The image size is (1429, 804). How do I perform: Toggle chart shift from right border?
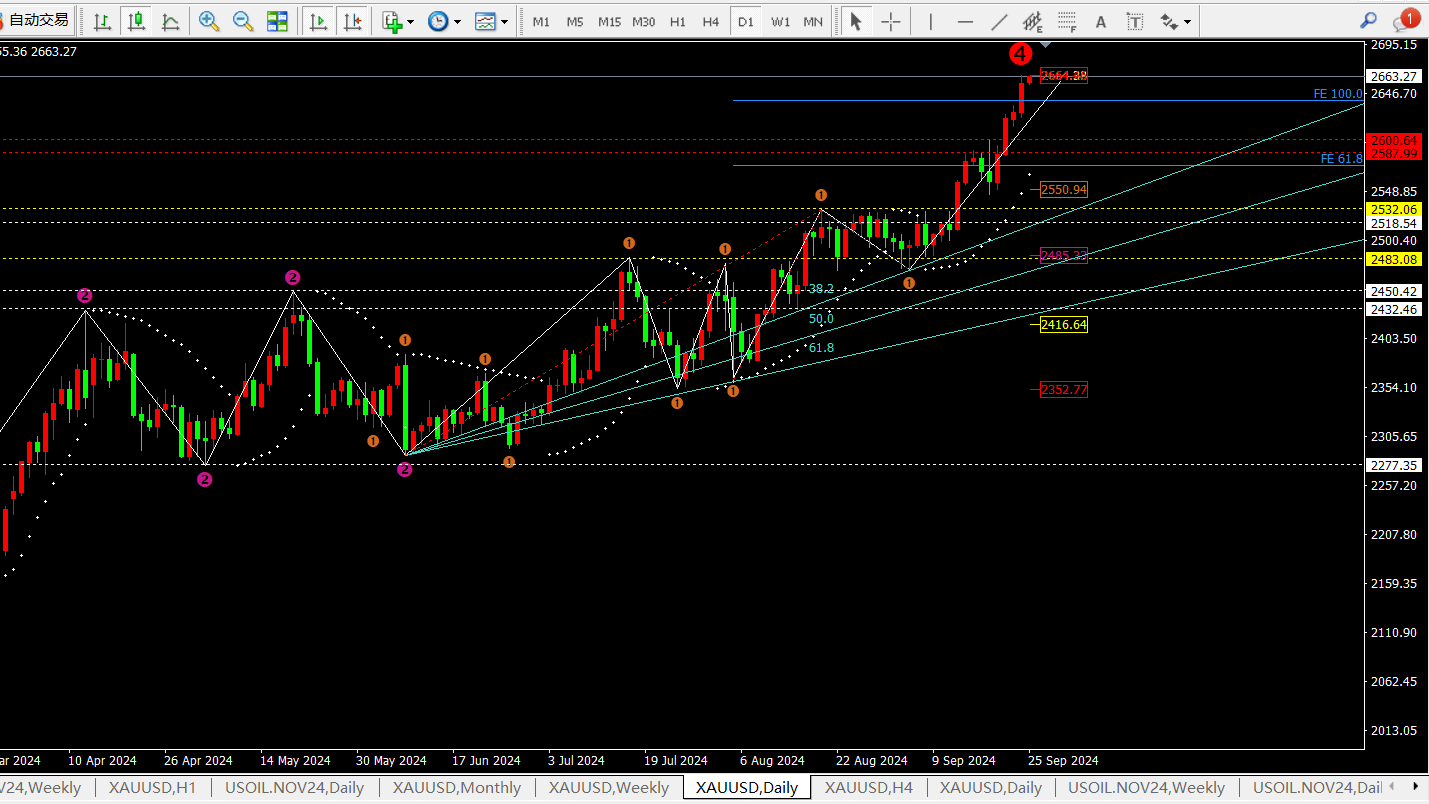click(351, 20)
